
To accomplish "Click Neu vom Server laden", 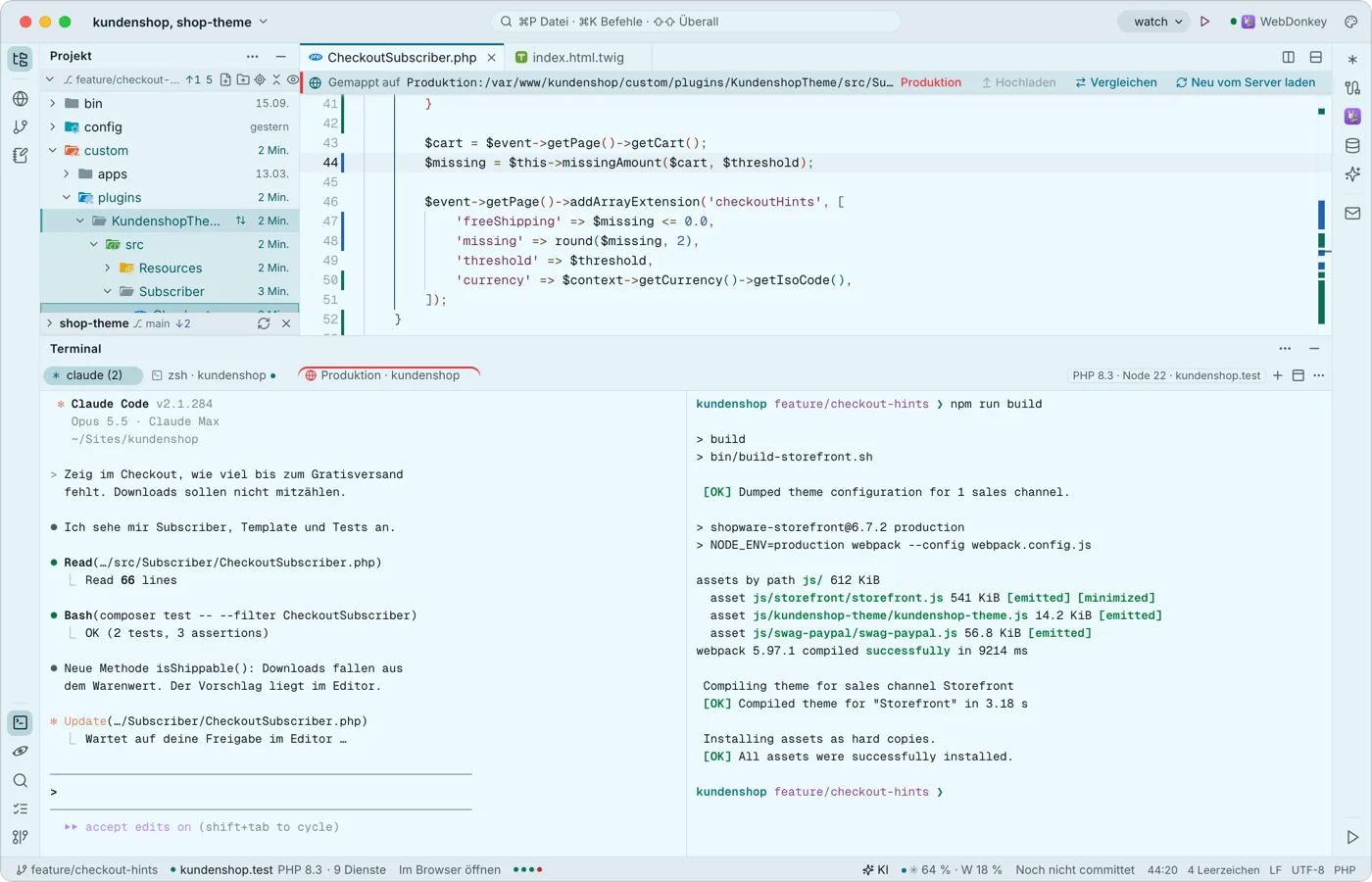I will pyautogui.click(x=1246, y=82).
